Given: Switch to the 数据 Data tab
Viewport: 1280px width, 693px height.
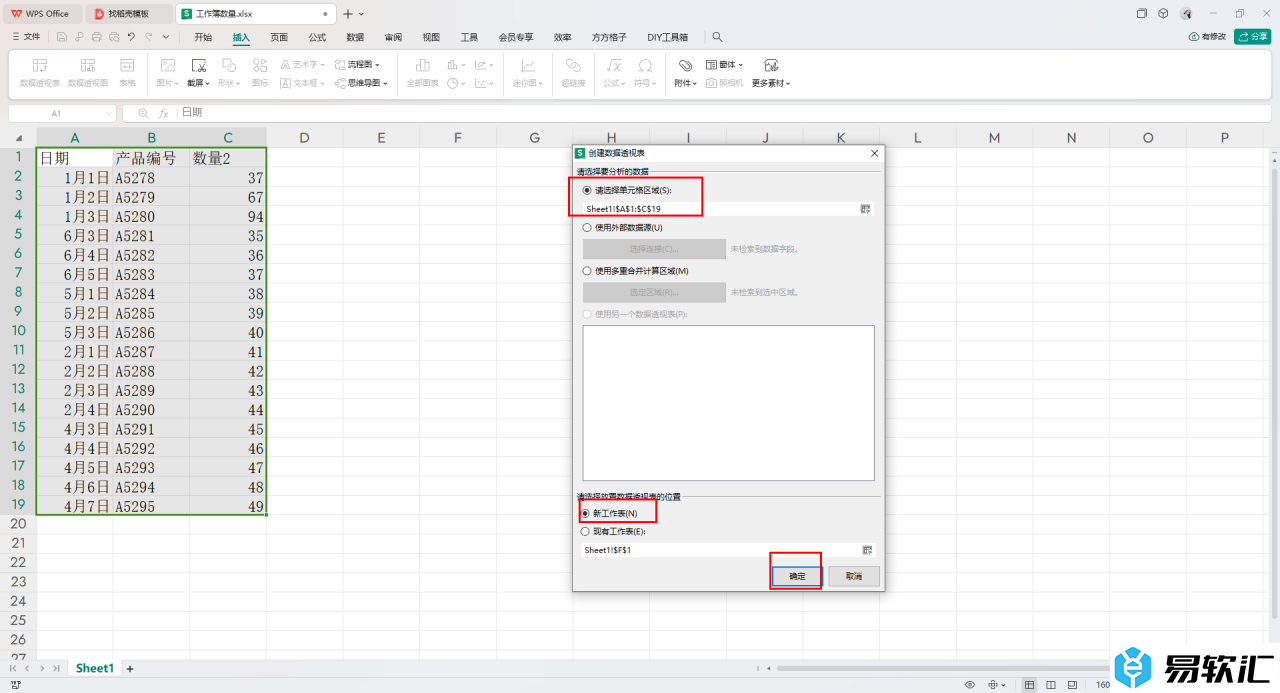Looking at the screenshot, I should pos(355,37).
